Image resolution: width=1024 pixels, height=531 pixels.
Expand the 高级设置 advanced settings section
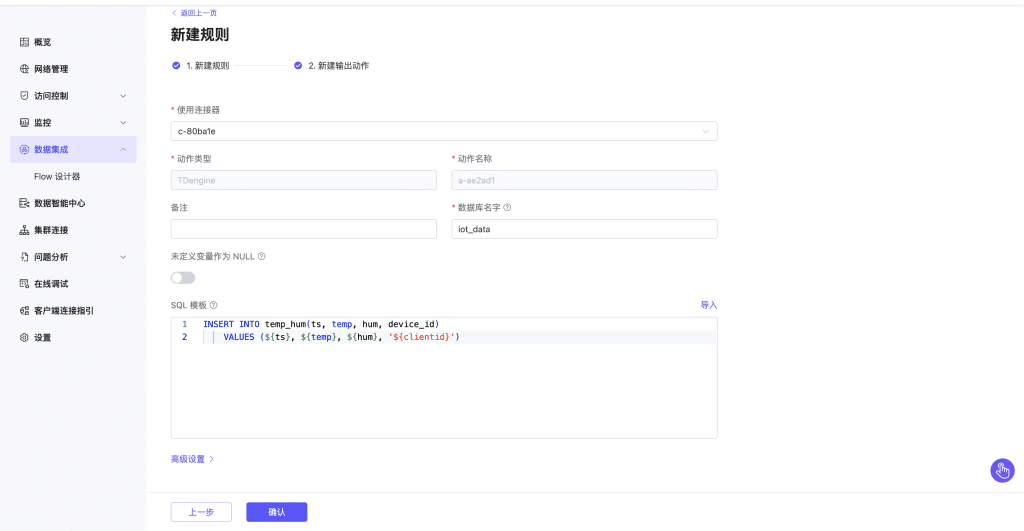[192, 459]
